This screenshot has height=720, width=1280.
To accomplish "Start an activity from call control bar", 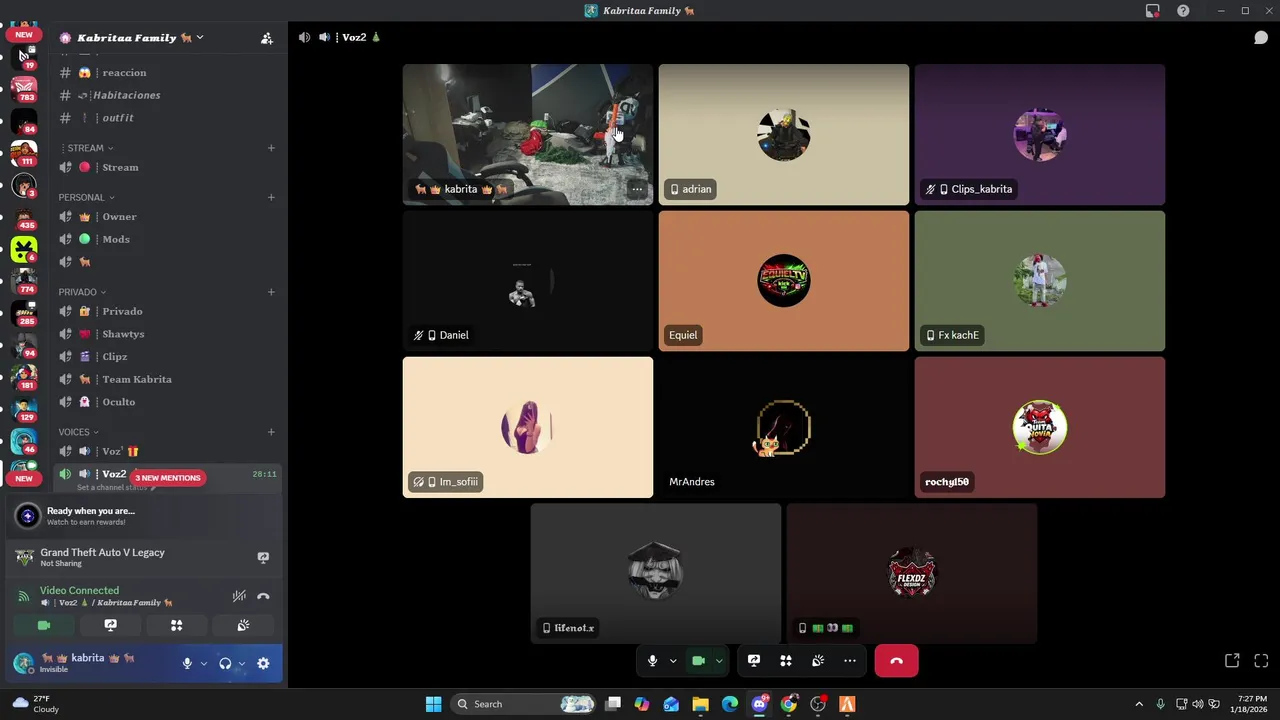I will 786,661.
